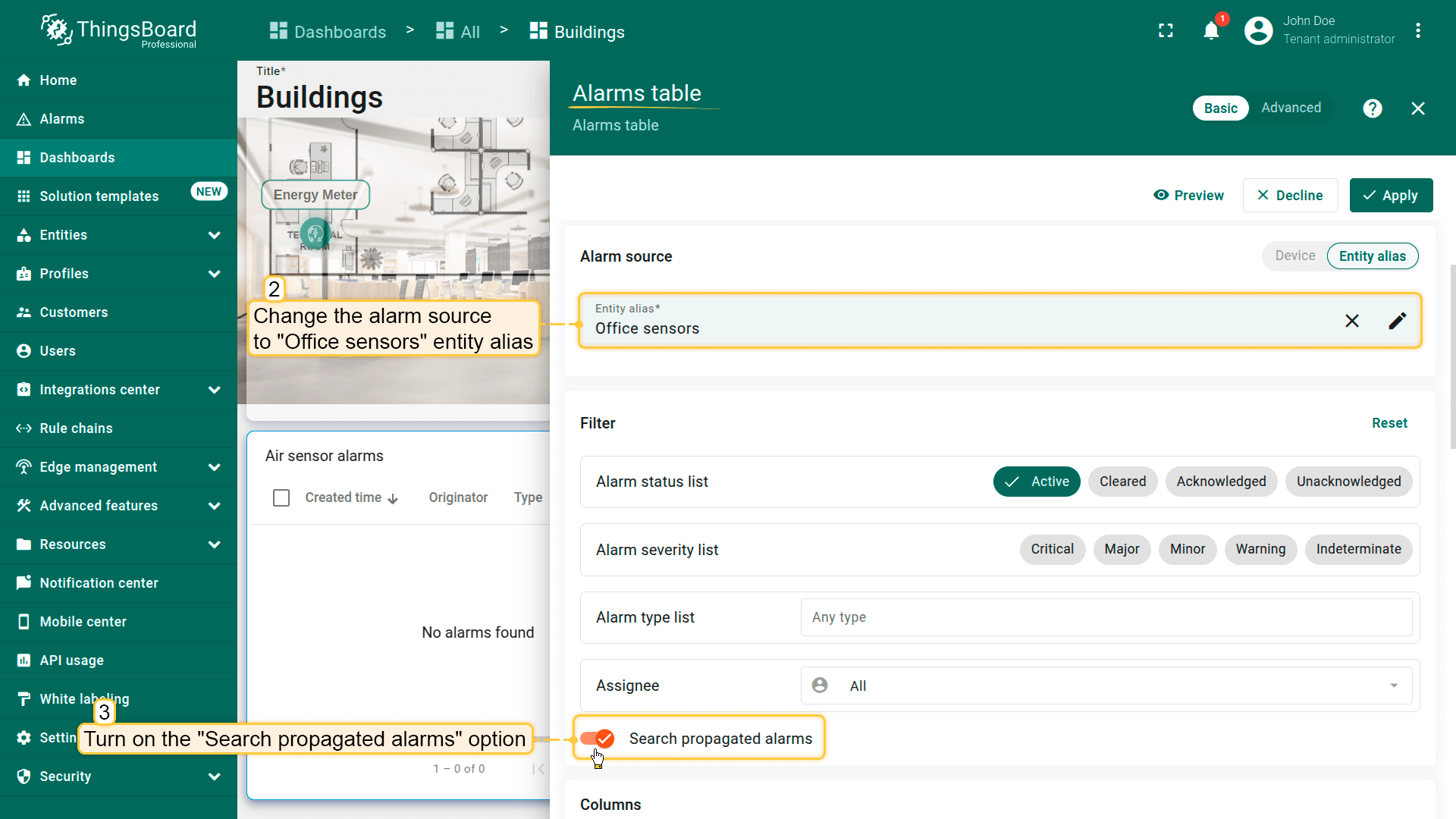
Task: Open the John Doe account avatar
Action: tap(1258, 31)
